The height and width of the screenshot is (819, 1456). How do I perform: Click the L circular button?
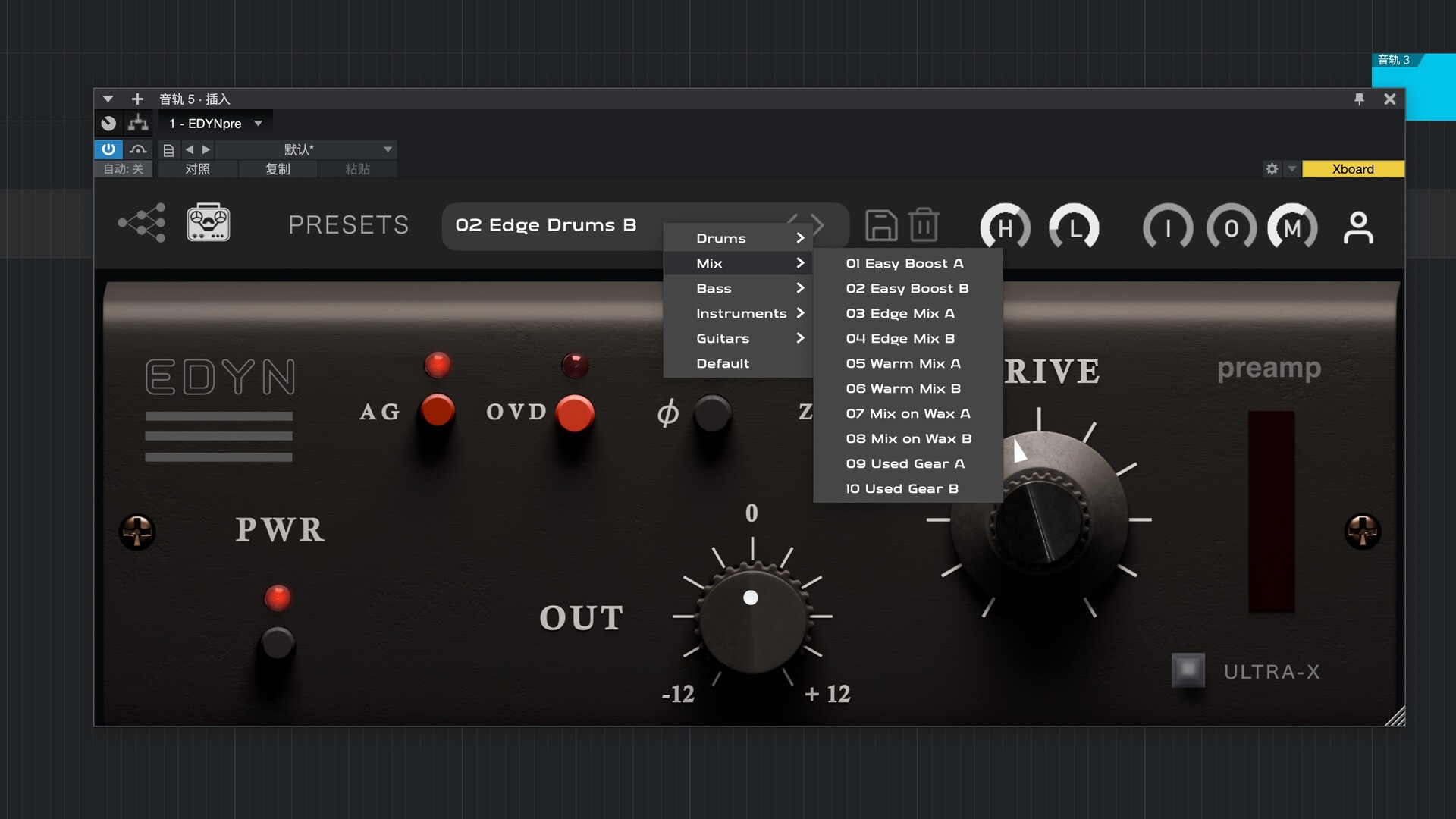1074,227
